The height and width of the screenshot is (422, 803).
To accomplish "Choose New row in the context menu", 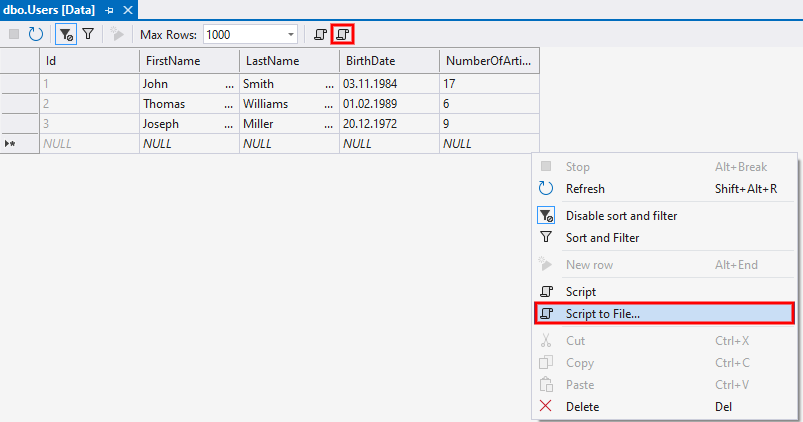I will pyautogui.click(x=664, y=265).
